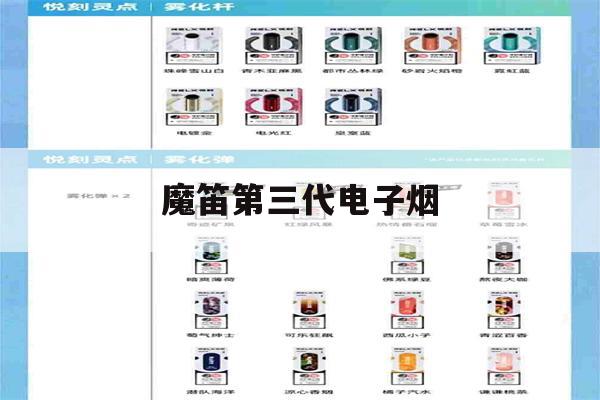600x400 pixels.
Task: Click the 草莓雪冰 flavor name
Action: point(504,224)
